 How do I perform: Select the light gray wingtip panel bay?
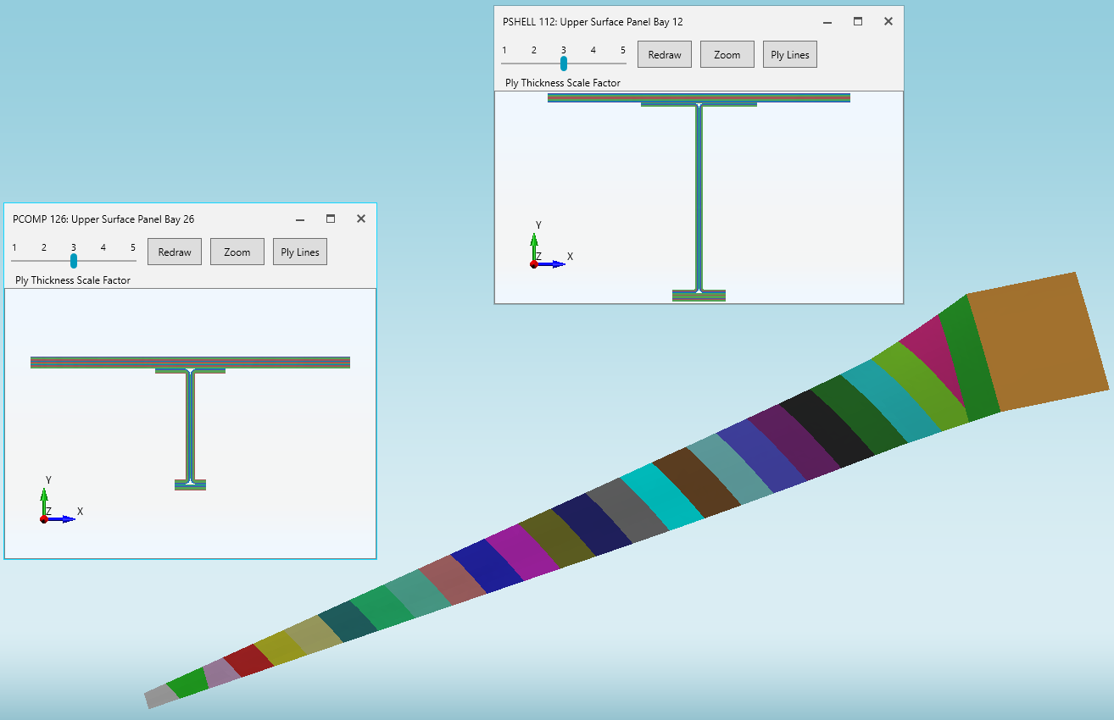click(x=161, y=697)
